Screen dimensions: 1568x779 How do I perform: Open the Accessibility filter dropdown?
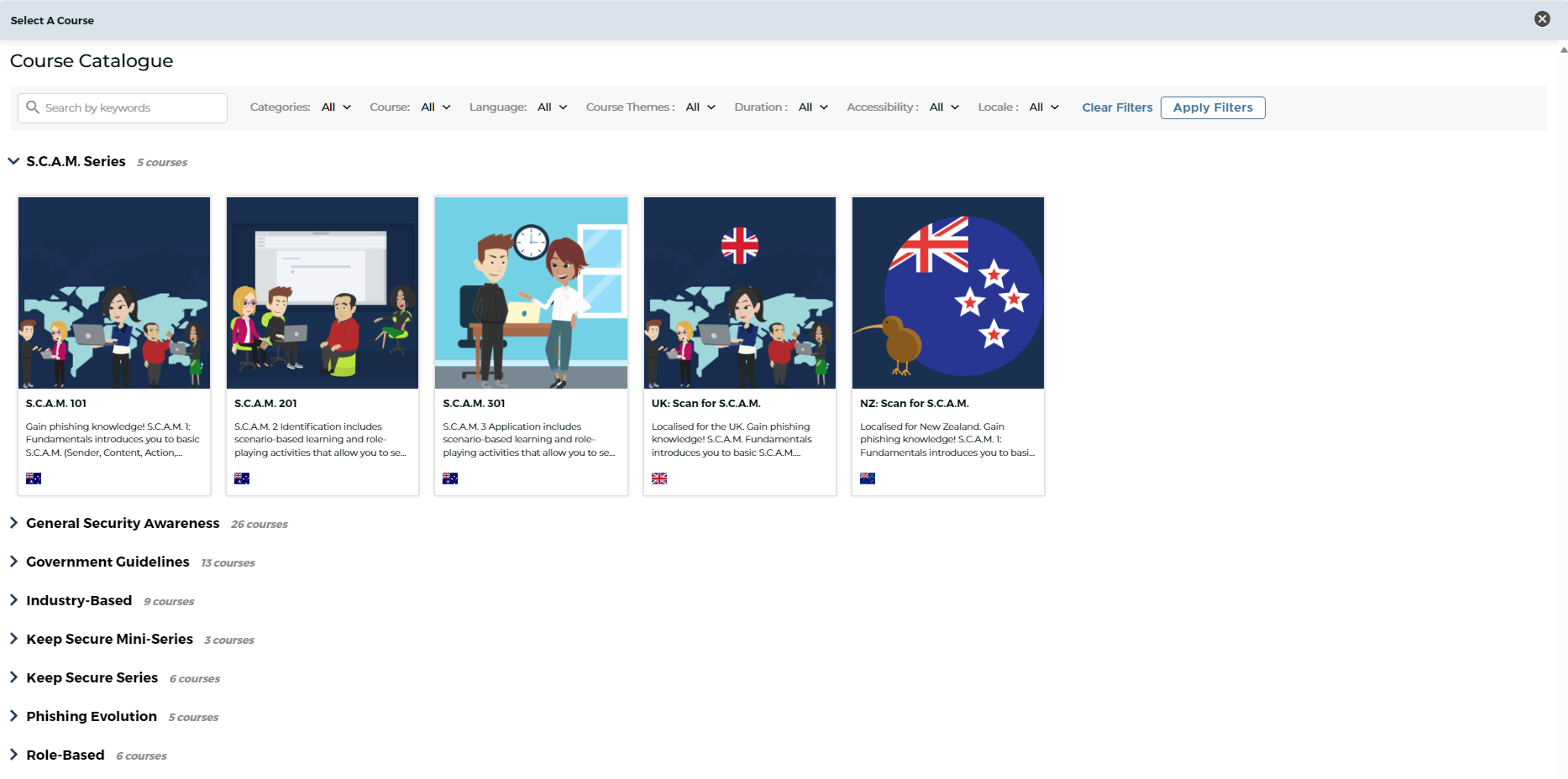coord(944,107)
